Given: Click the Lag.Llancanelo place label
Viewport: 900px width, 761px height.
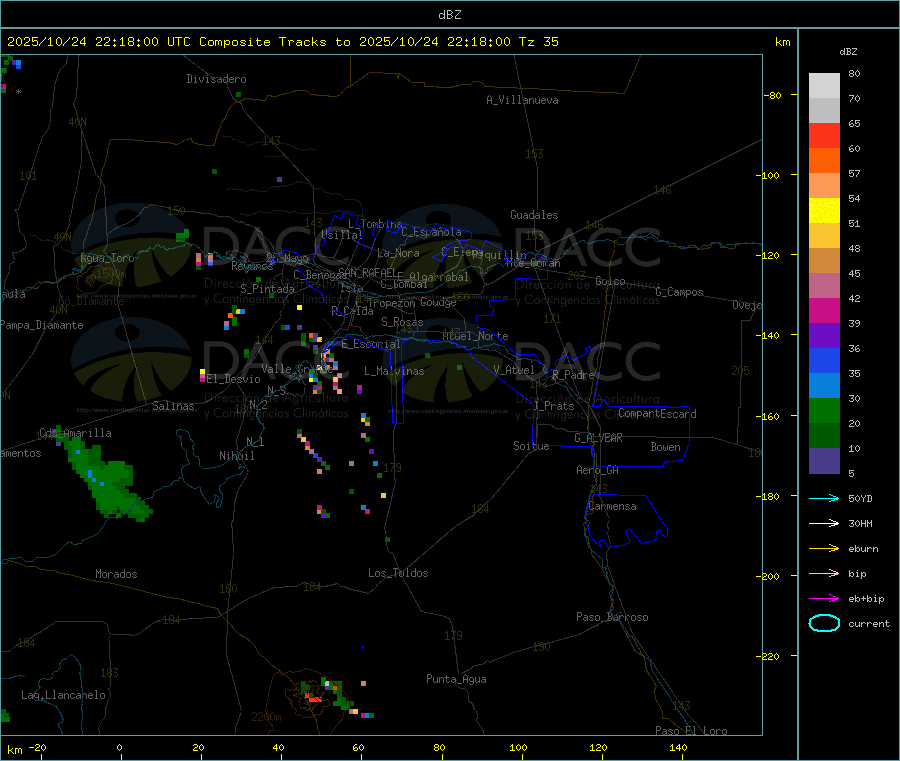Looking at the screenshot, I should pos(64,695).
